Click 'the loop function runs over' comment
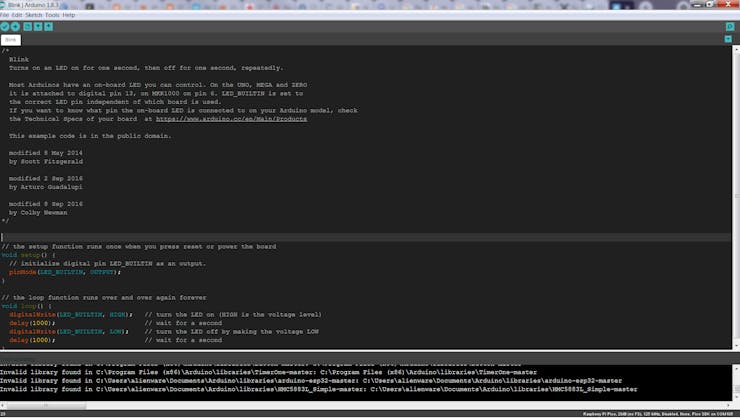This screenshot has width=740, height=418. pyautogui.click(x=104, y=298)
